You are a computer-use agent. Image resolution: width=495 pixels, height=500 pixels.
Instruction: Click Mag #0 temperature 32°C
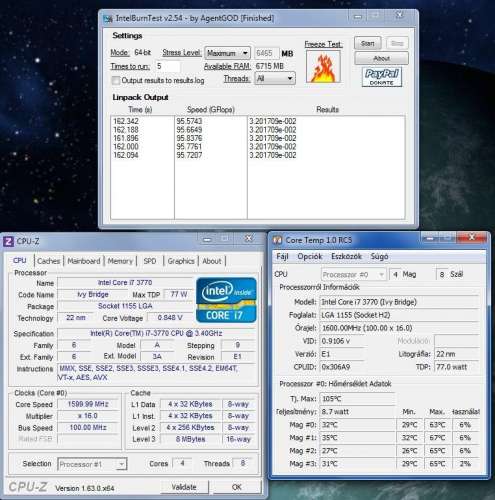[357, 425]
